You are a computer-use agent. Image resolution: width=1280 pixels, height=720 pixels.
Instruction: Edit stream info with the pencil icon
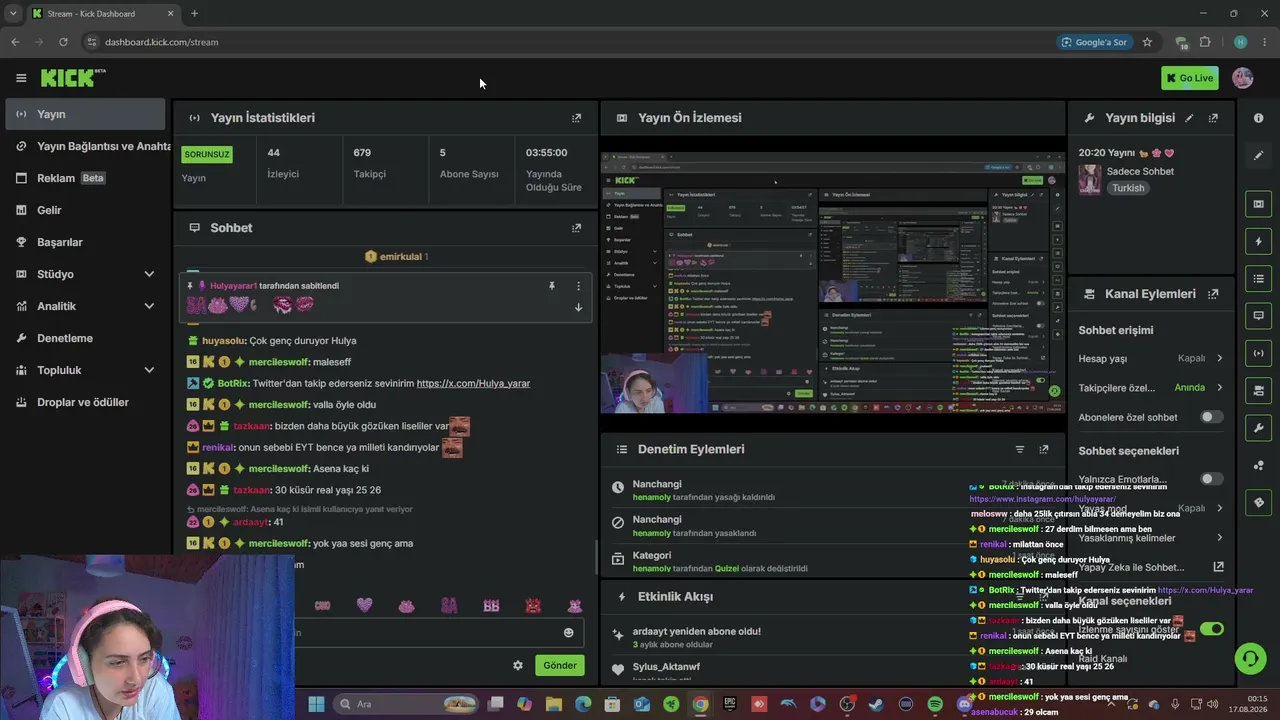pyautogui.click(x=1189, y=118)
